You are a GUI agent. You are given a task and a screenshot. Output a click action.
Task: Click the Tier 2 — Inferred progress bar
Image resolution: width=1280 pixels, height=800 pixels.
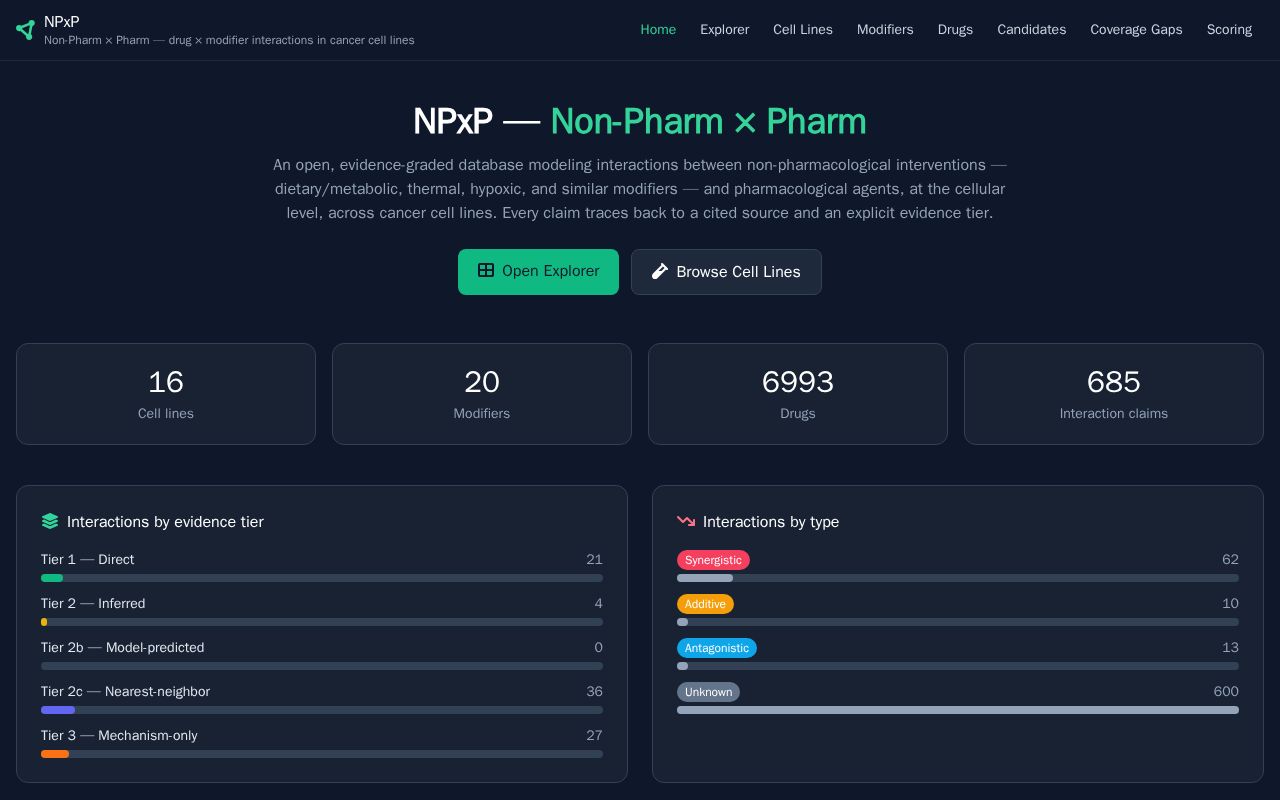(322, 622)
